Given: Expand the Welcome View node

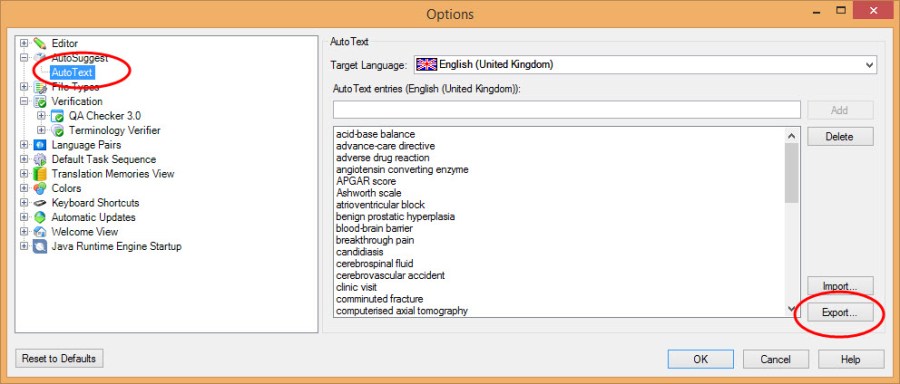Looking at the screenshot, I should point(24,232).
